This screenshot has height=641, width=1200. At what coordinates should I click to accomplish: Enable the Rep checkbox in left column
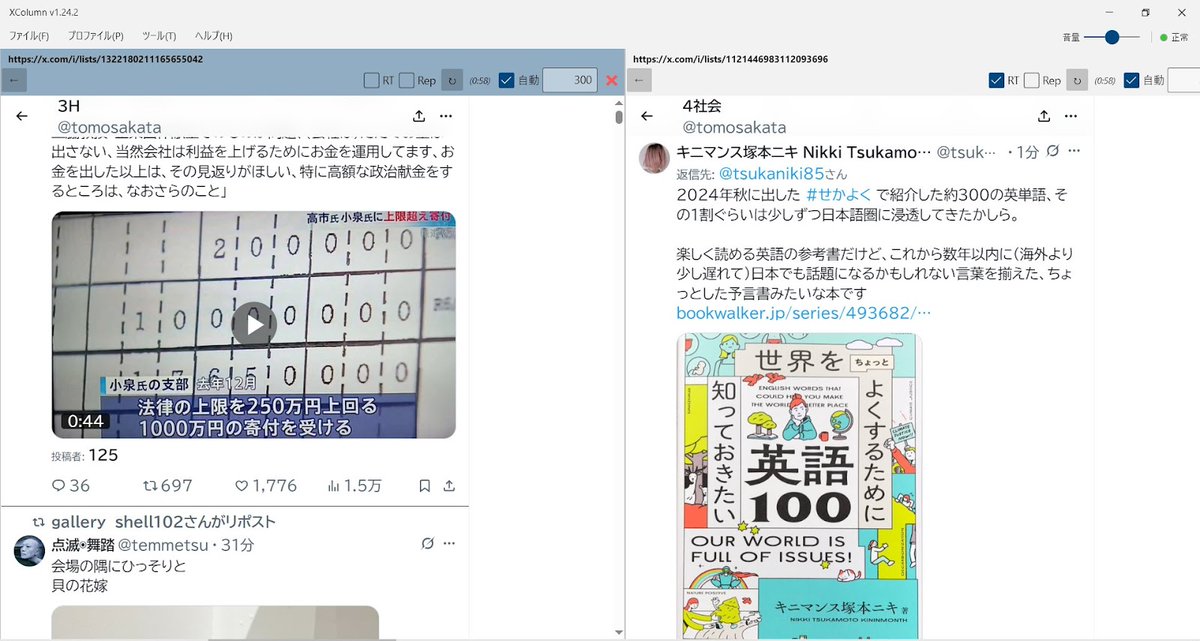[407, 80]
